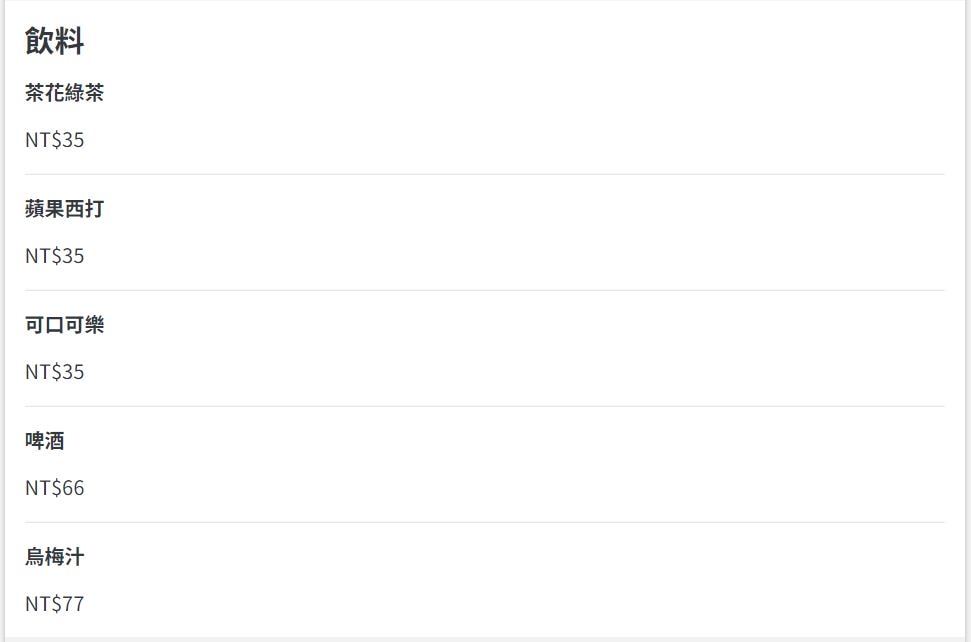The image size is (971, 642).
Task: Click the NT$77 price for 烏梅汁
Action: point(54,604)
